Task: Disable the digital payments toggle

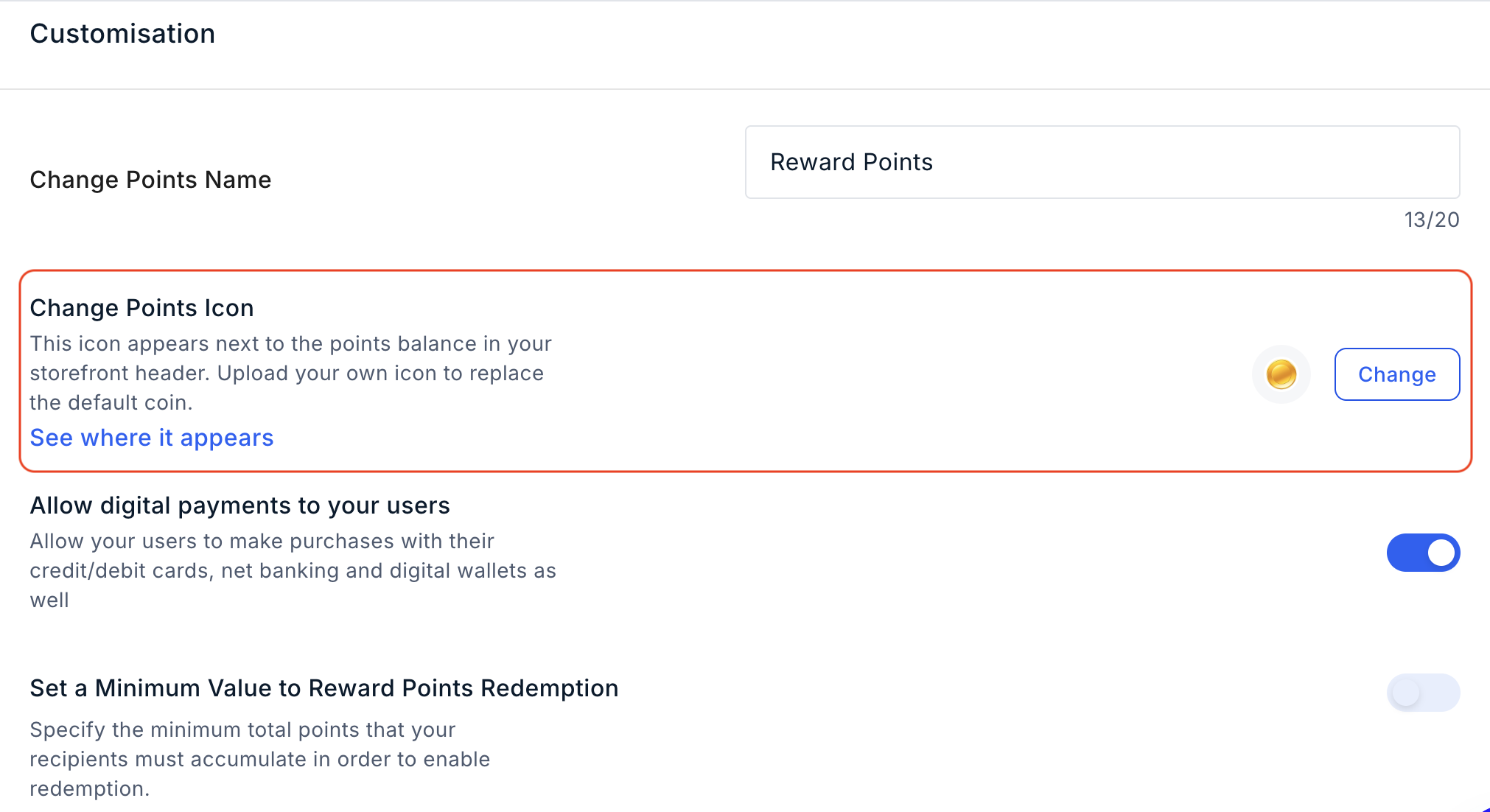Action: [1423, 553]
